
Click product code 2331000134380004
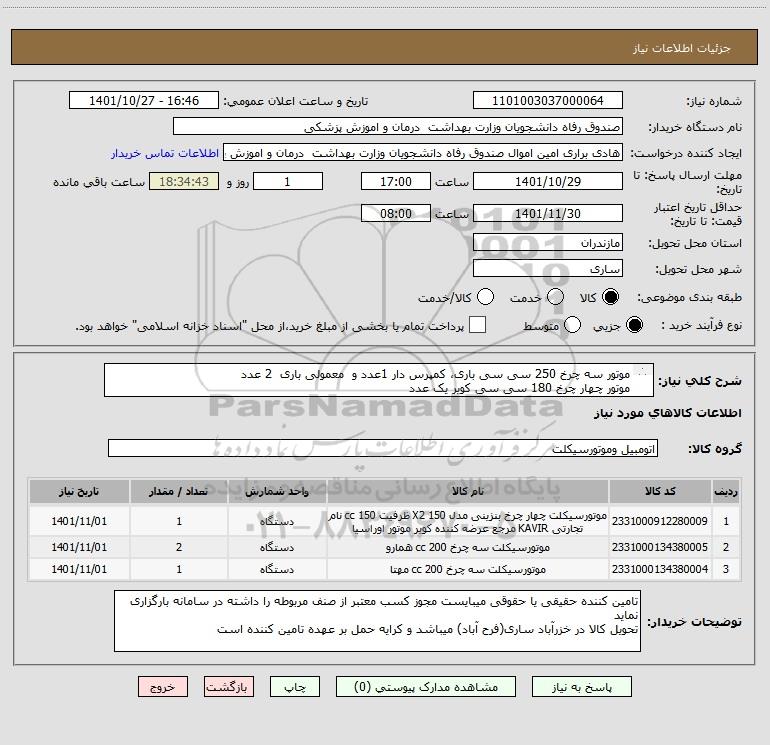click(x=660, y=569)
